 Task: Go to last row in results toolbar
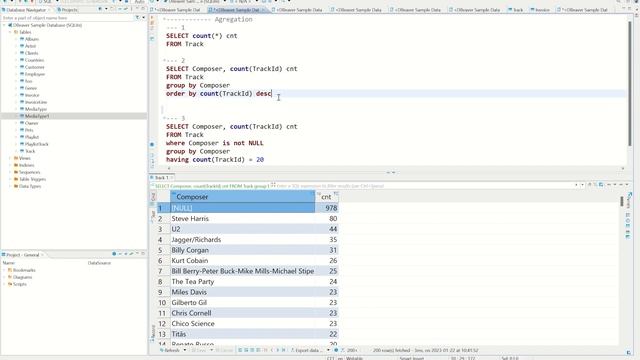tap(284, 350)
